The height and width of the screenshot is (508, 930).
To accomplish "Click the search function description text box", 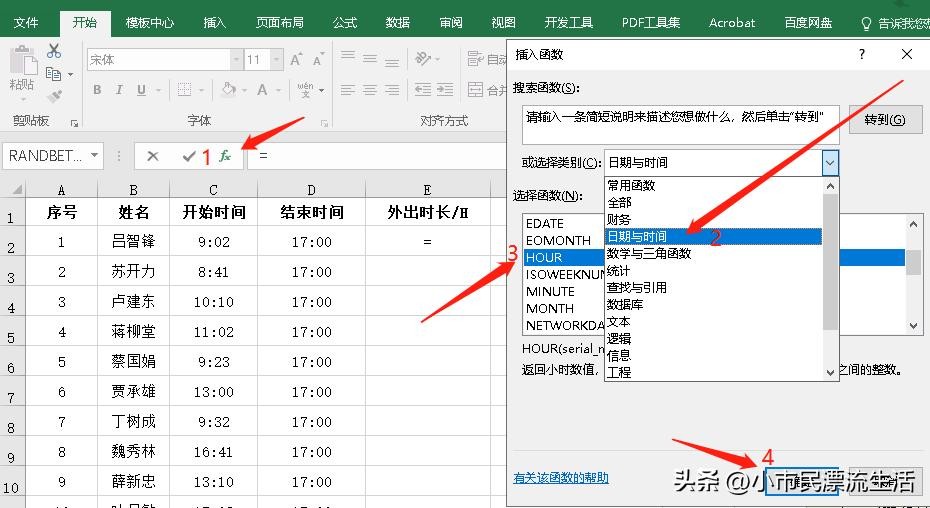I will (x=680, y=125).
